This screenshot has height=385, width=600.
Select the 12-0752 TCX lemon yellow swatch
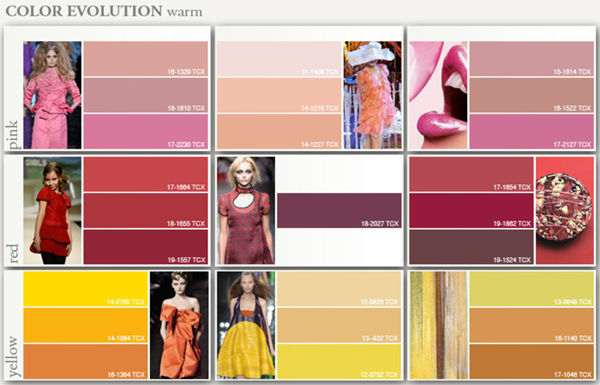coord(339,362)
